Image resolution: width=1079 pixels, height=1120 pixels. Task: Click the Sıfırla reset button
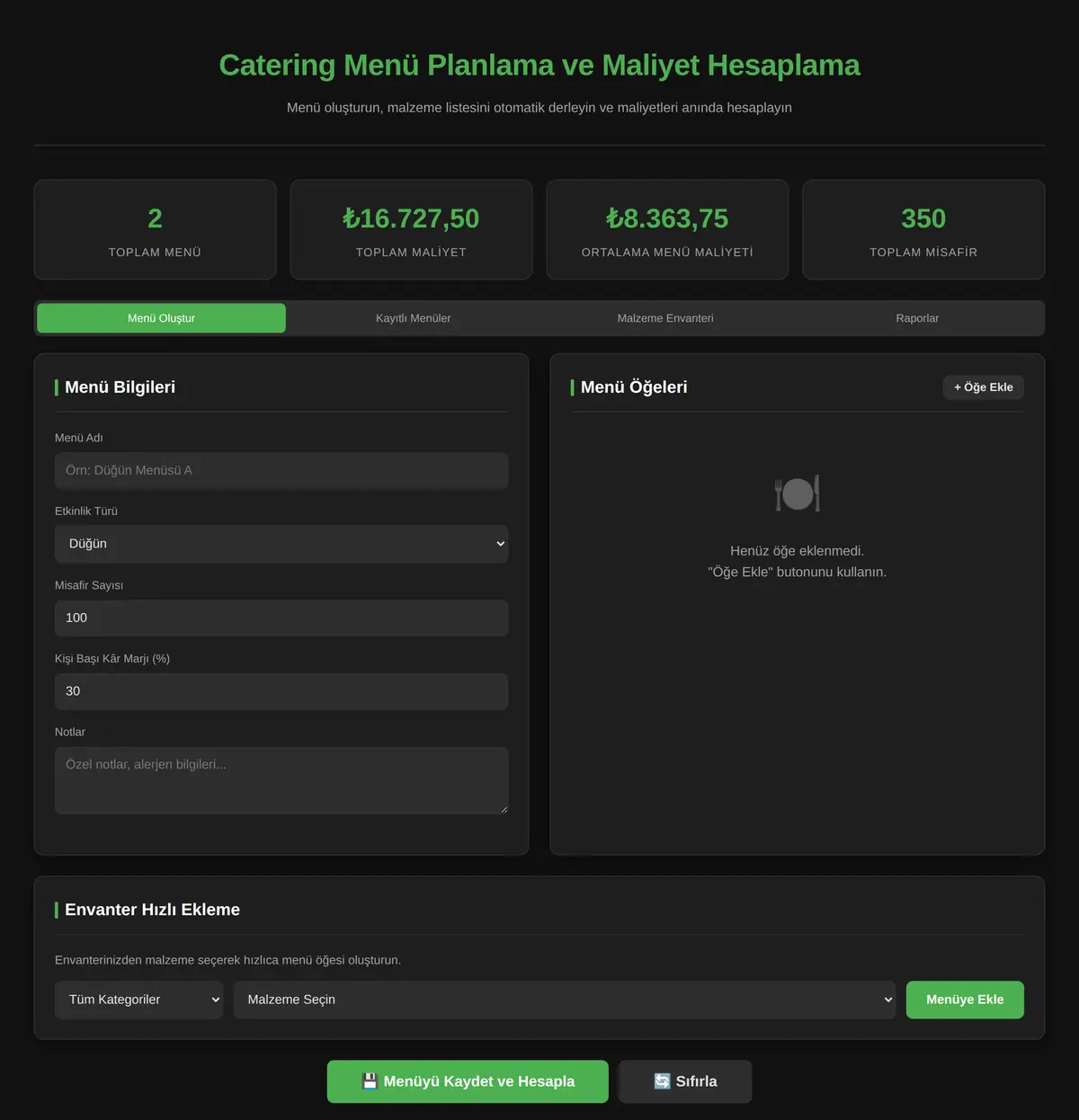[x=685, y=1081]
